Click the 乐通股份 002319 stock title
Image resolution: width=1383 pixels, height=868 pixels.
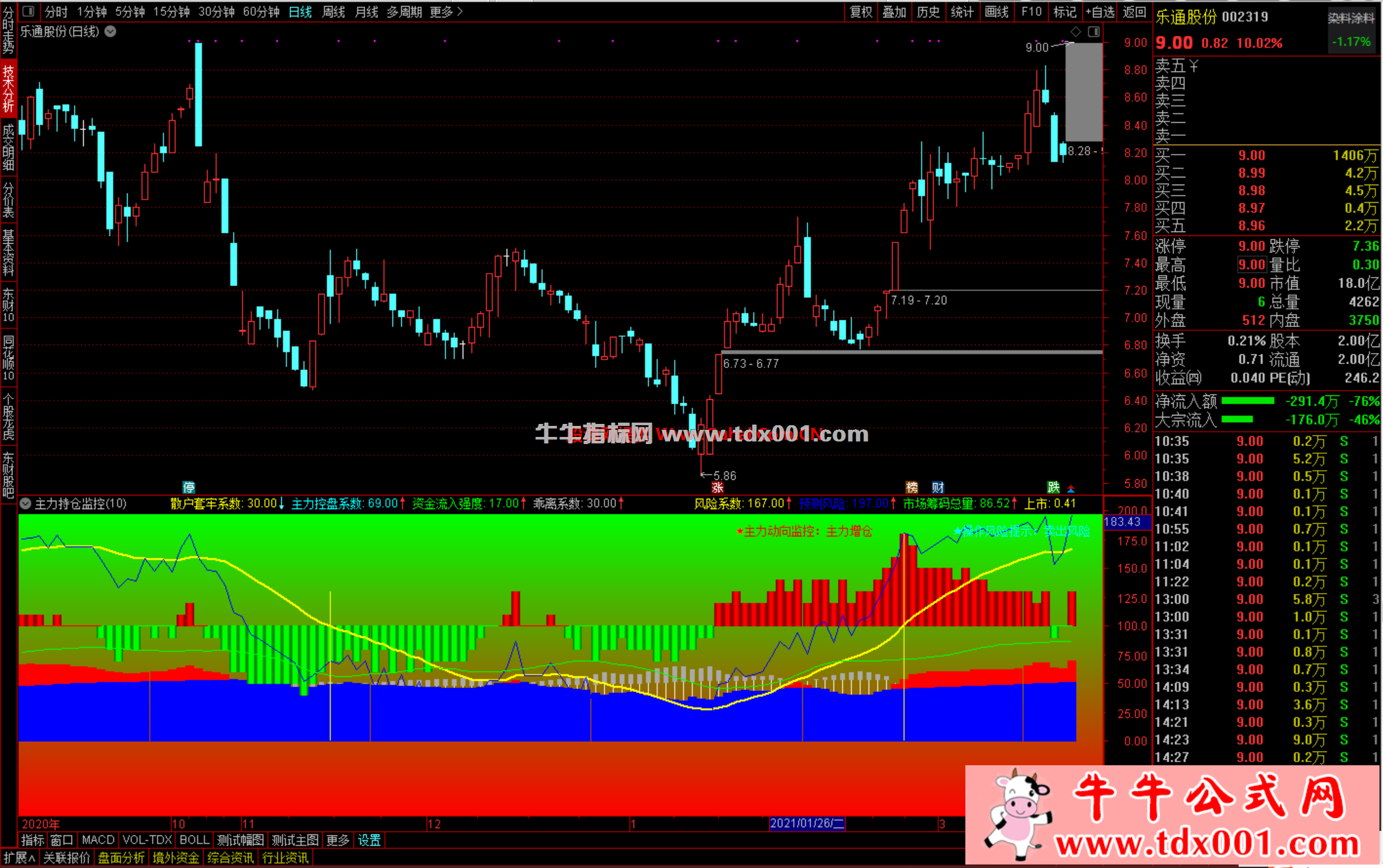pyautogui.click(x=1211, y=17)
